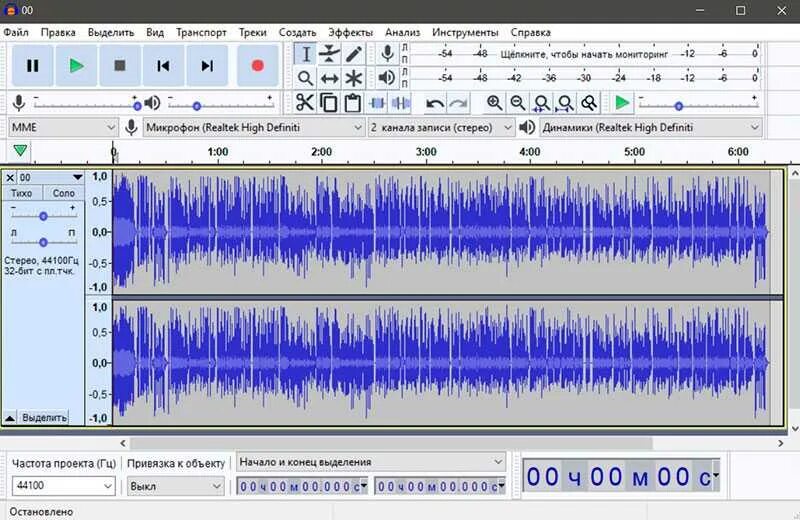
Task: Click the horizontal scrollbar under the tracks
Action: click(391, 443)
